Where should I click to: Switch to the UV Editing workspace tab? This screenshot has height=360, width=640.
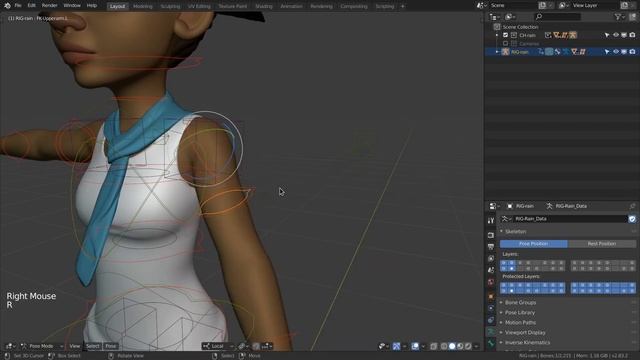[199, 6]
